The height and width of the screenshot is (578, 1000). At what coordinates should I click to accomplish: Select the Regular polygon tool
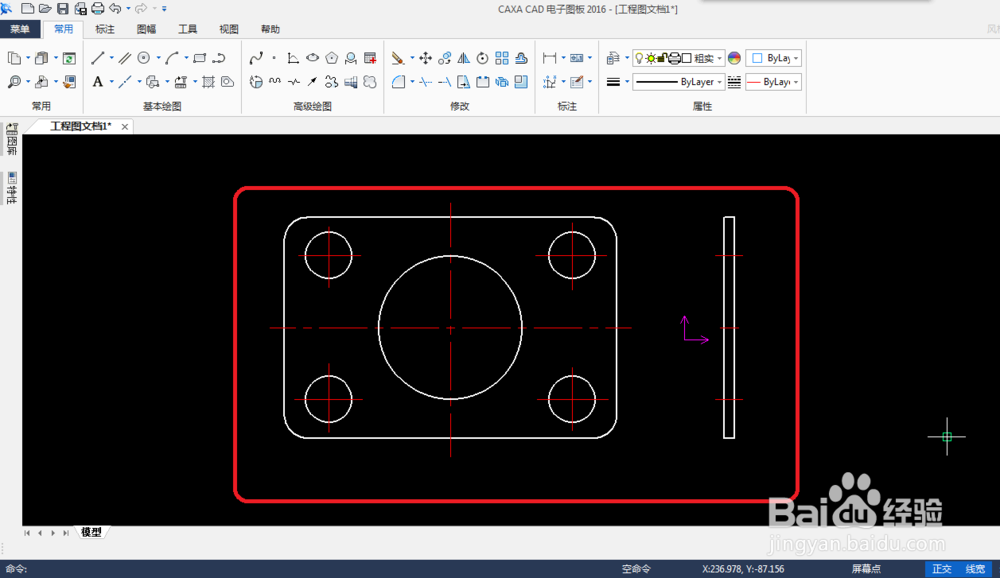[x=332, y=58]
